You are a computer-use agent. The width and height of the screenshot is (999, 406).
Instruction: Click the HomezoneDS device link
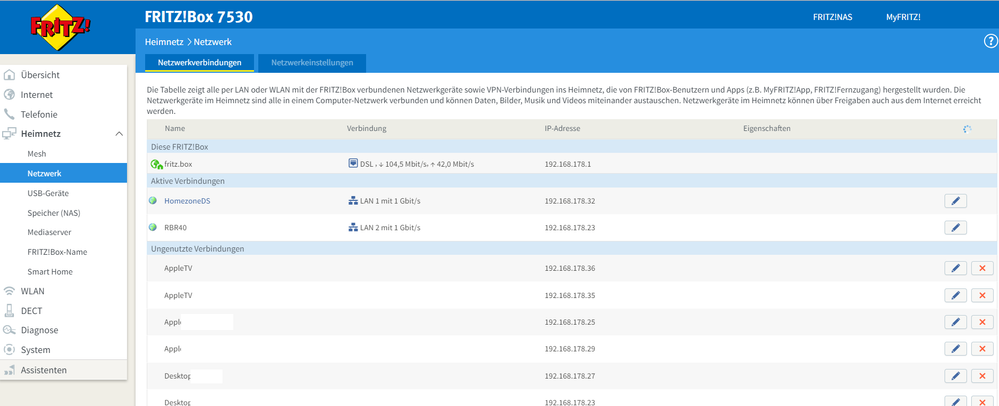pos(187,201)
